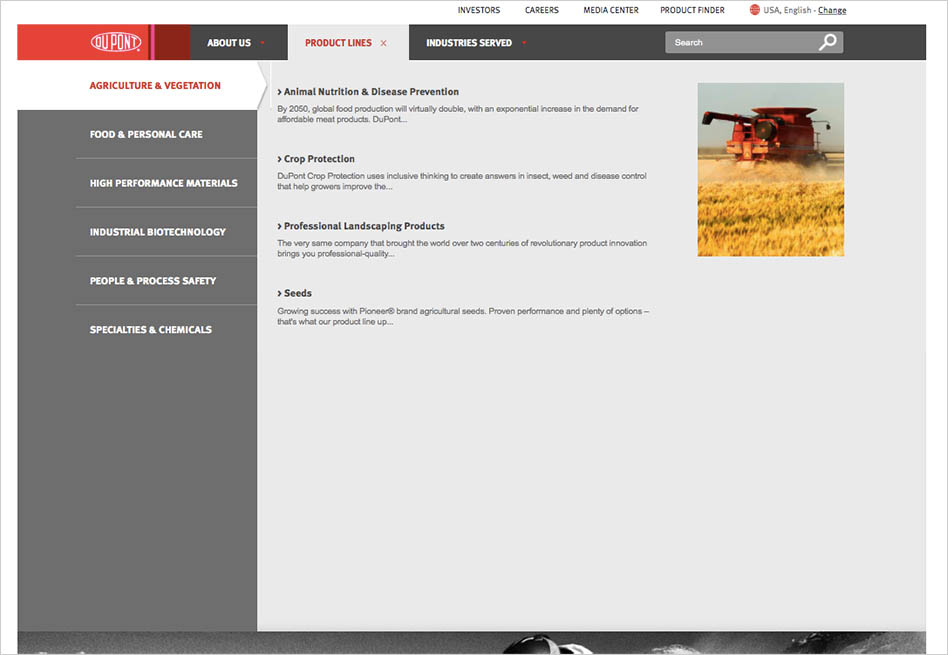The width and height of the screenshot is (948, 655).
Task: Select the Agriculture & Vegetation category
Action: (155, 86)
